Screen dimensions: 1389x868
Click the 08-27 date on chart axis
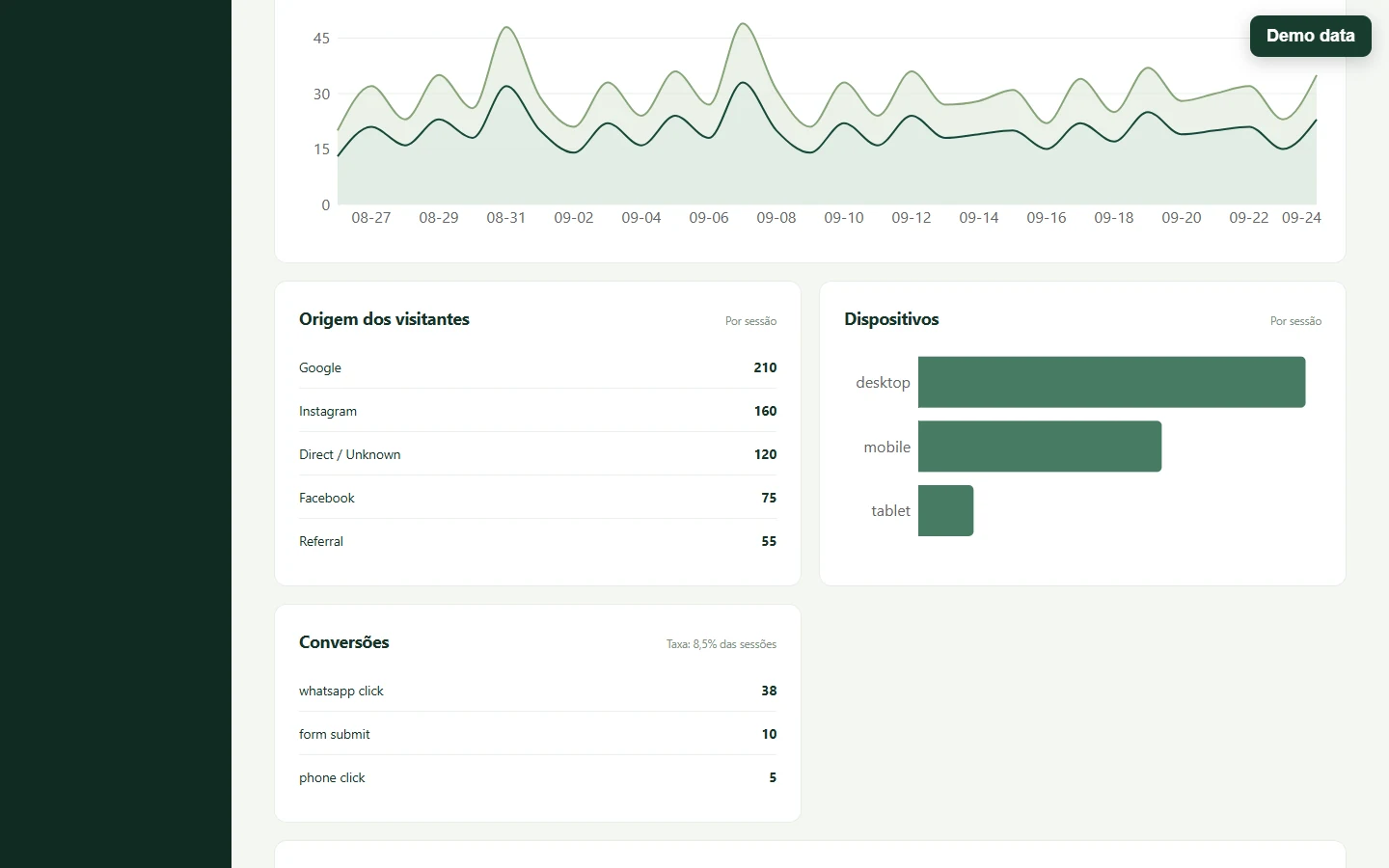[371, 218]
